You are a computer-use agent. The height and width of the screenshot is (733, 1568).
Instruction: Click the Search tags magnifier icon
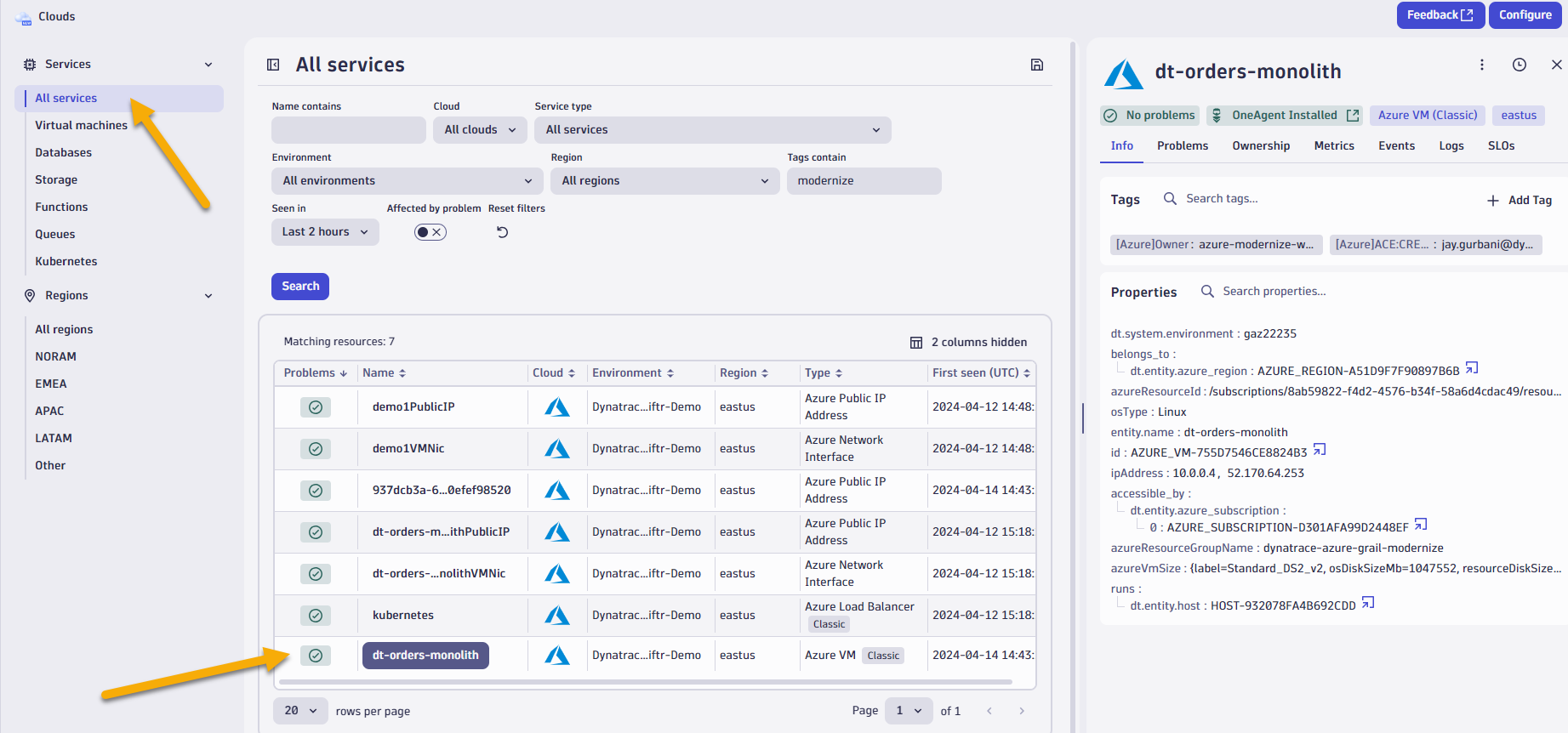tap(1170, 198)
